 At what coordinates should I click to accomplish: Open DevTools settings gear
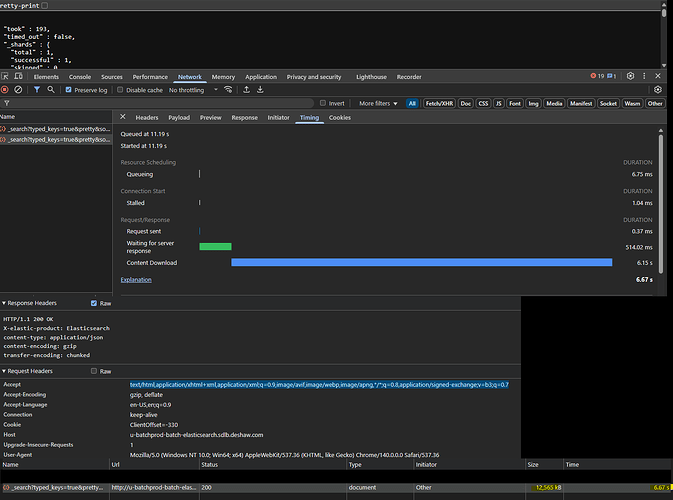[630, 76]
